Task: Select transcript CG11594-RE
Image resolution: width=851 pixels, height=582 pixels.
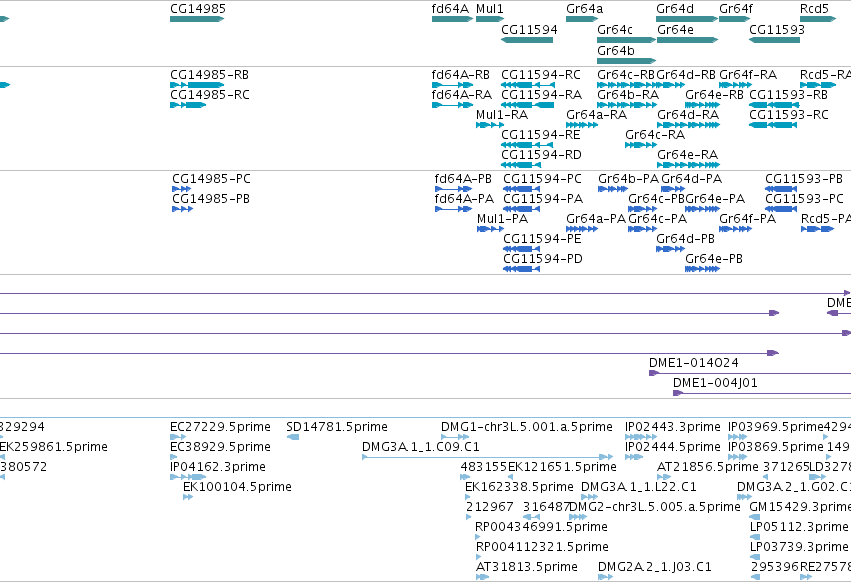Action: 527,145
